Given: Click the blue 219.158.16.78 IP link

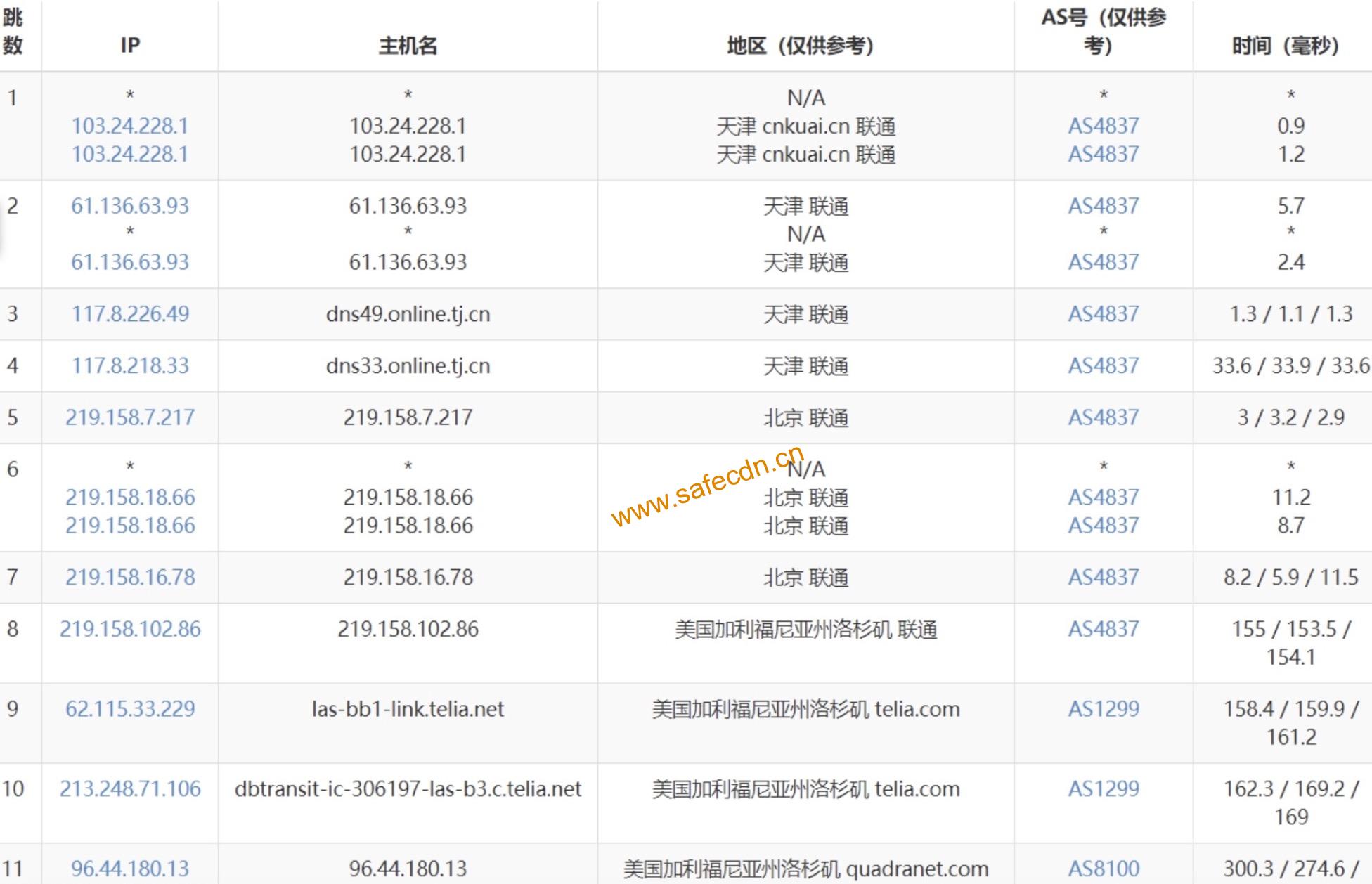Looking at the screenshot, I should pos(130,577).
